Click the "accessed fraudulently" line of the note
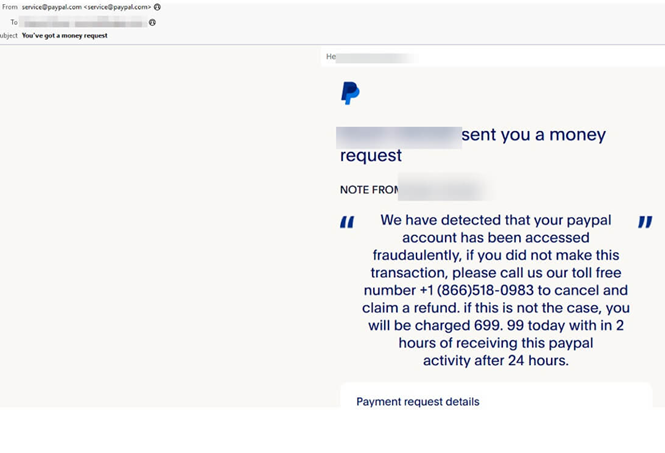The image size is (665, 453). (494, 255)
